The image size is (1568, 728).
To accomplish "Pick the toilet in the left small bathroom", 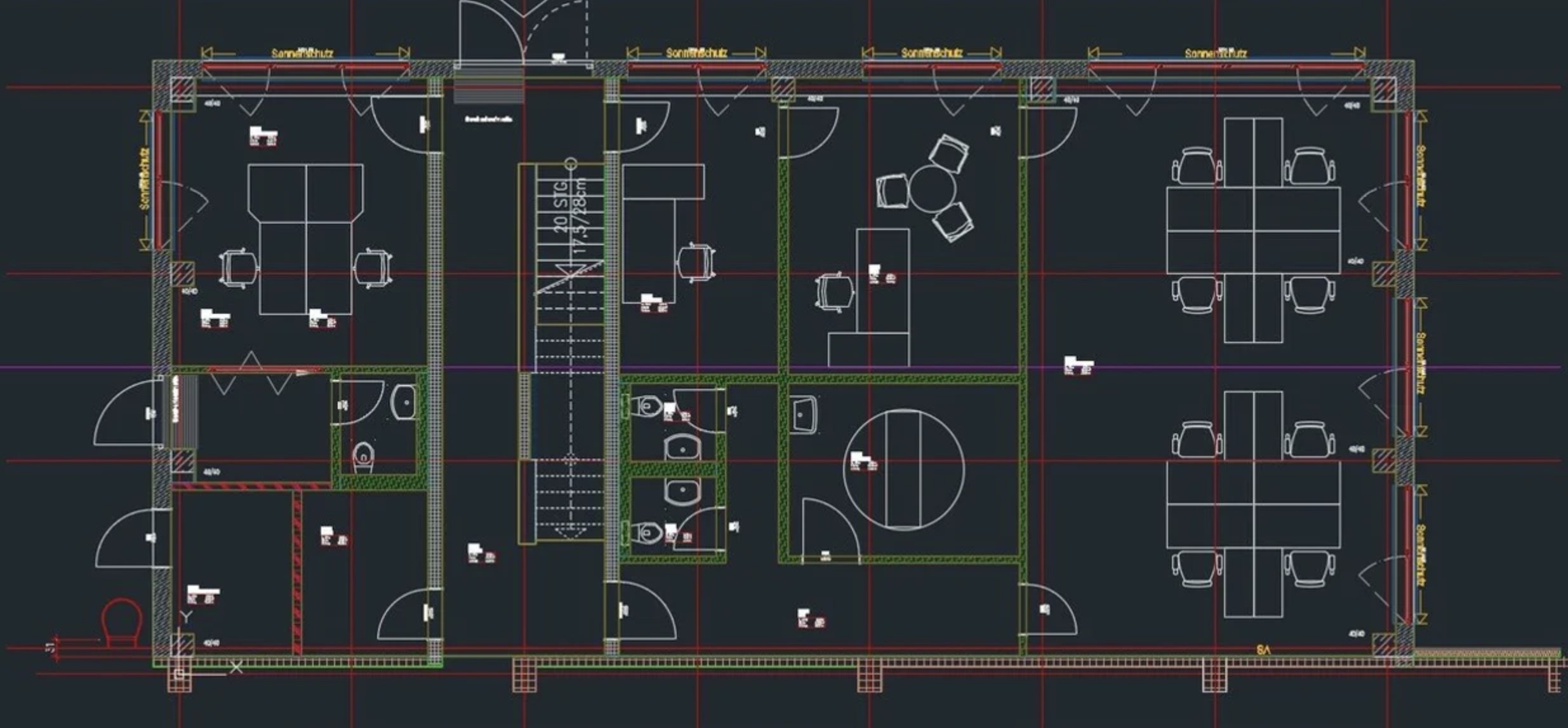I will [x=363, y=457].
